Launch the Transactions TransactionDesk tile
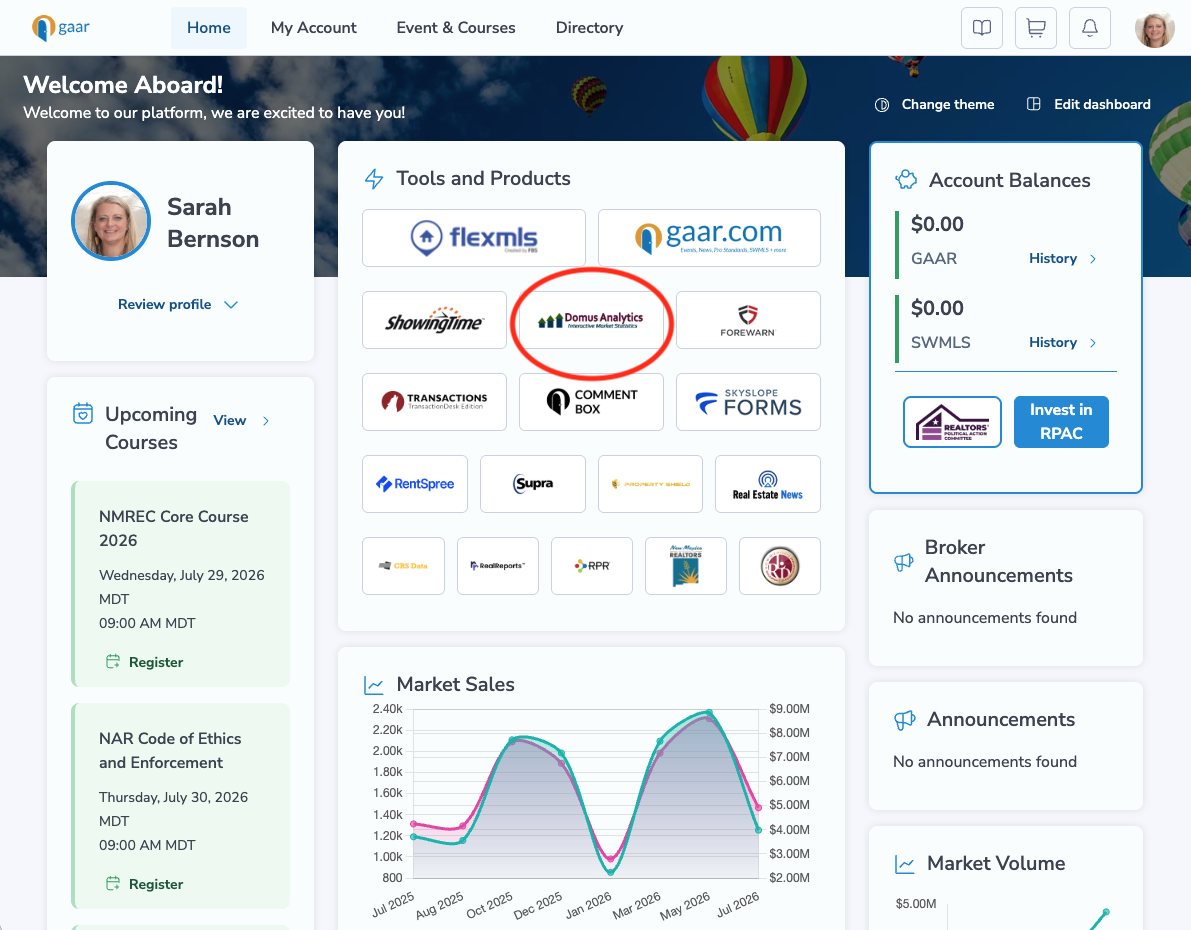 (x=434, y=402)
